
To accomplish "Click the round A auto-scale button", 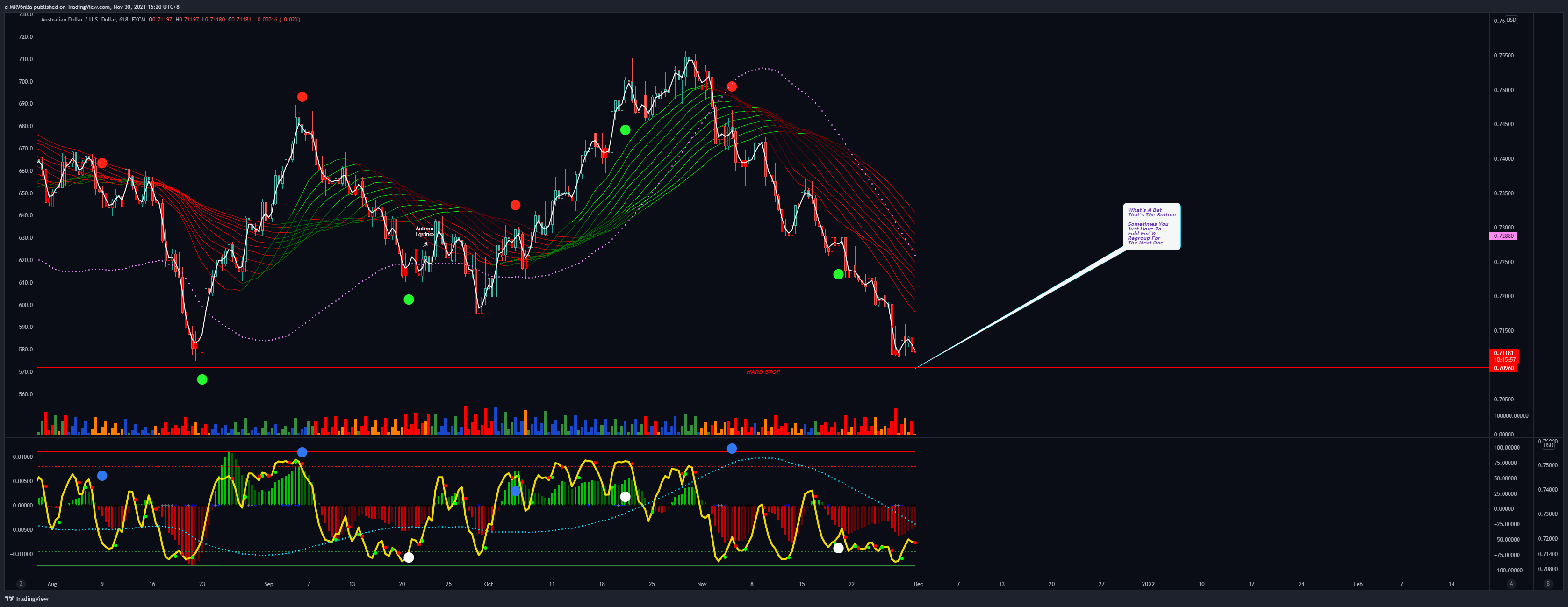I will point(1511,584).
